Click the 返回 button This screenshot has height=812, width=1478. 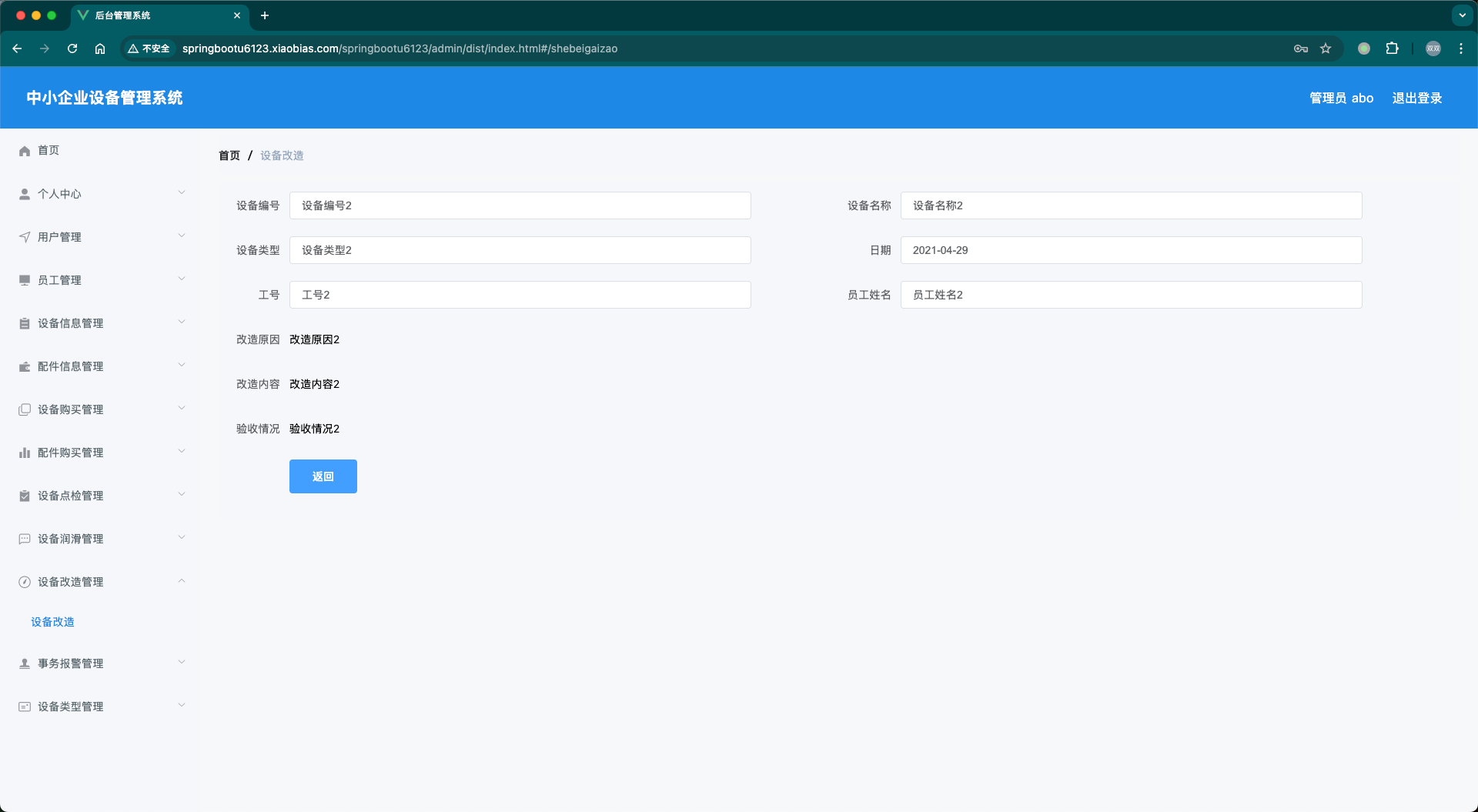coord(323,476)
